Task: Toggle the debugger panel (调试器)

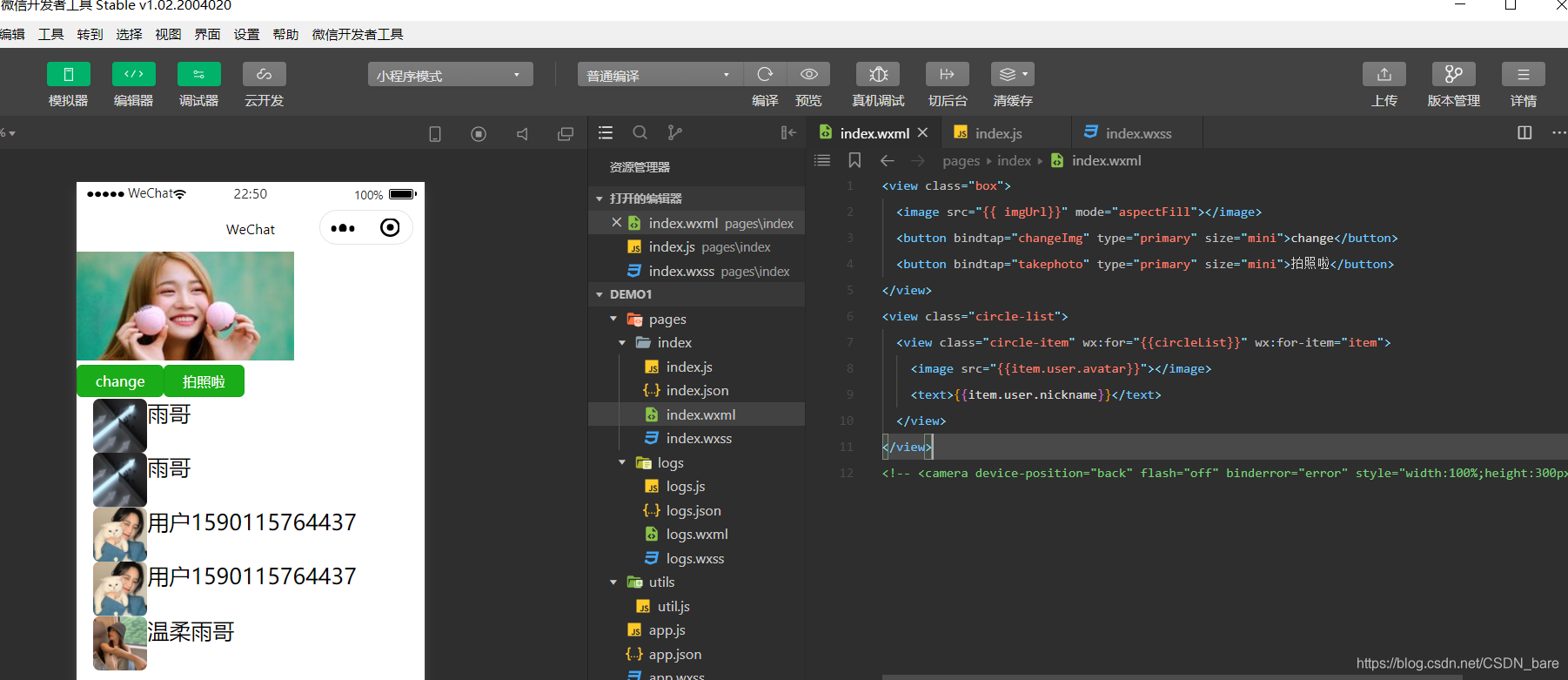Action: pyautogui.click(x=198, y=74)
